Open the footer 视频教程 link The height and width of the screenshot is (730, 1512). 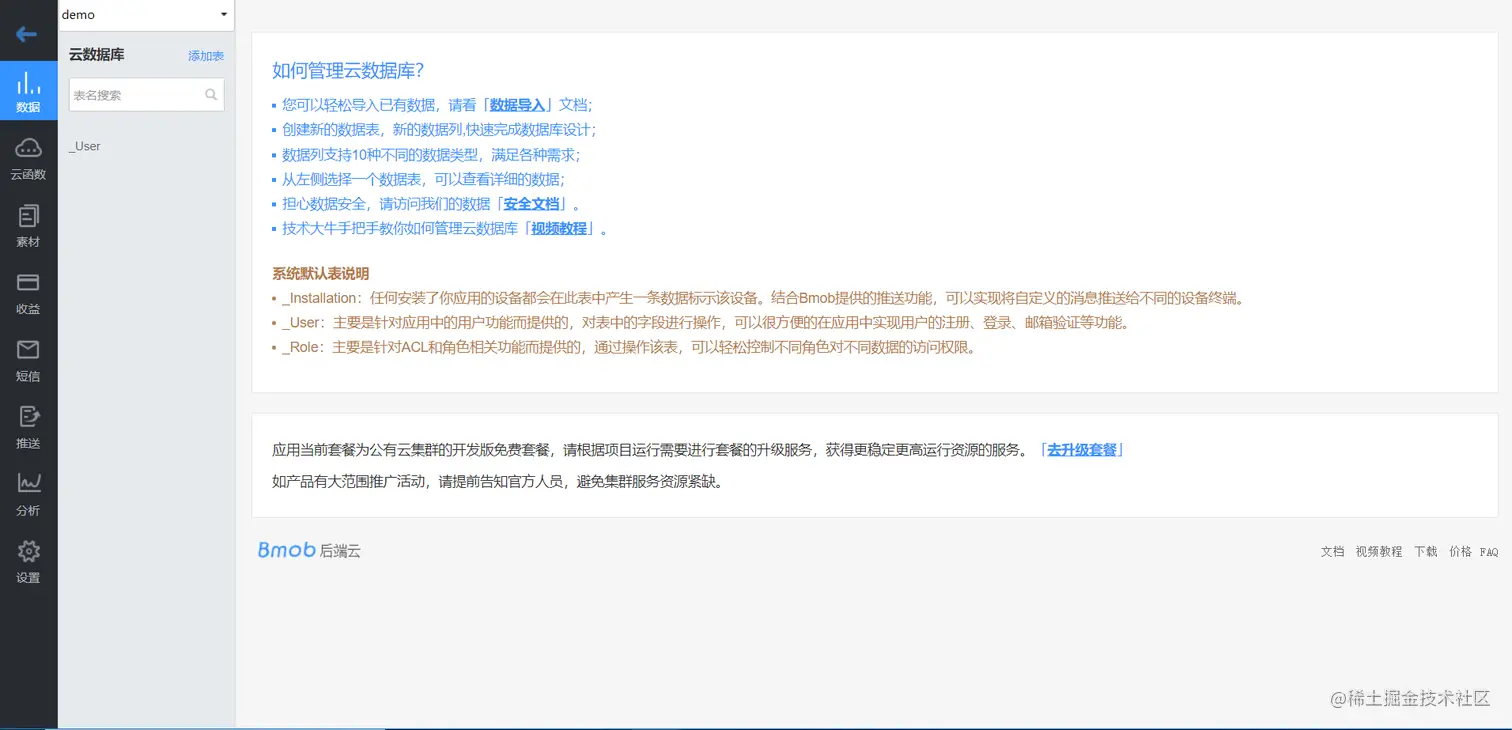point(1379,551)
